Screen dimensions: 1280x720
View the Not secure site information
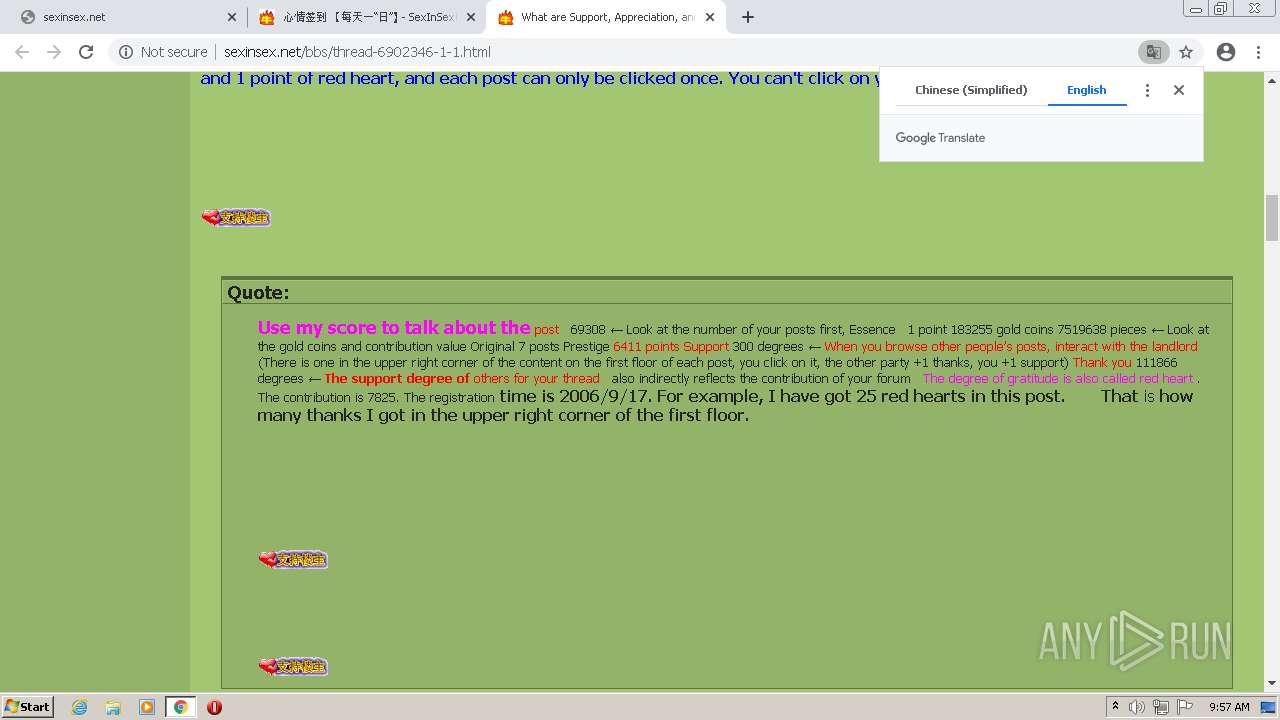(163, 52)
